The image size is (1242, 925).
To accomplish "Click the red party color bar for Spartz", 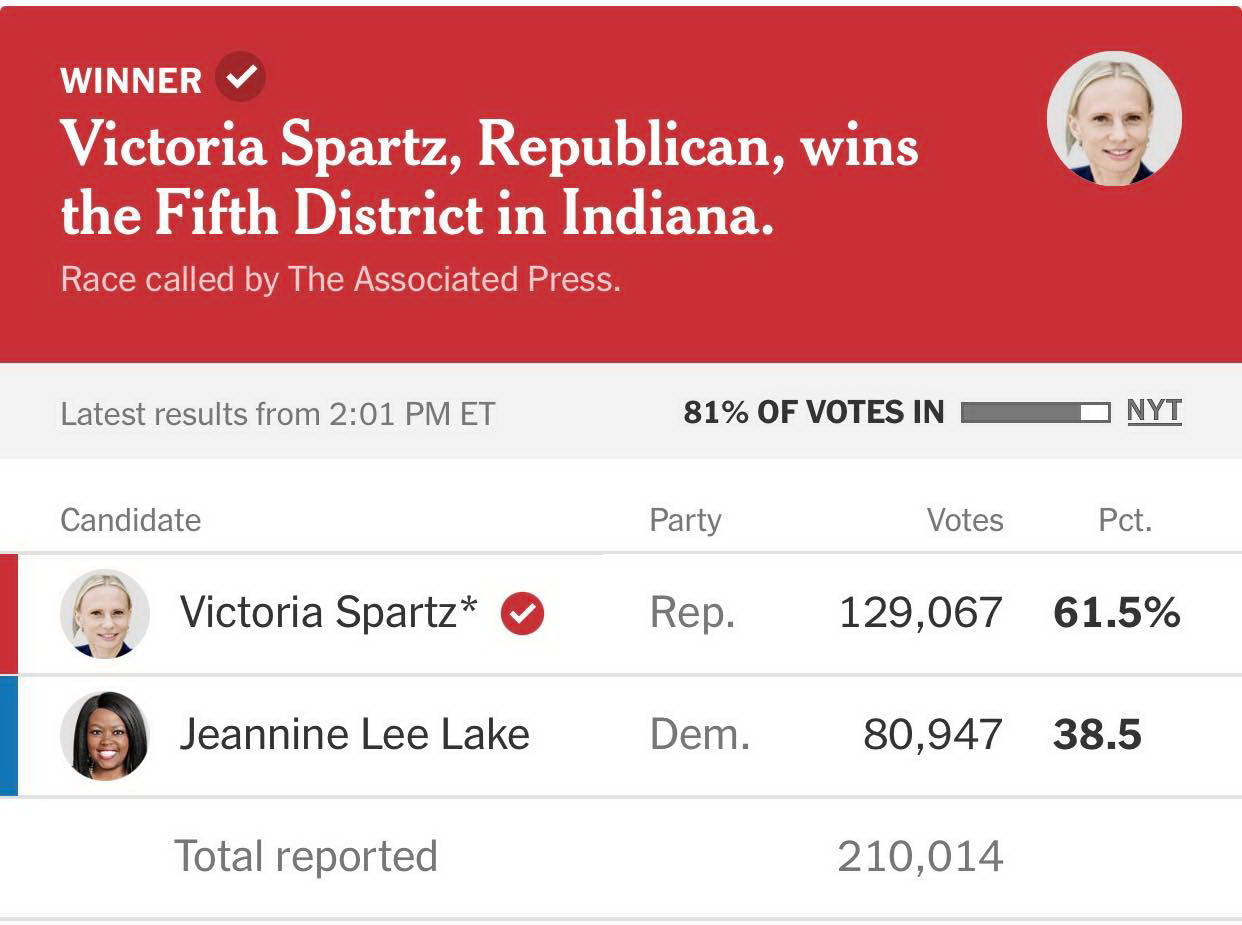I will click(x=9, y=613).
